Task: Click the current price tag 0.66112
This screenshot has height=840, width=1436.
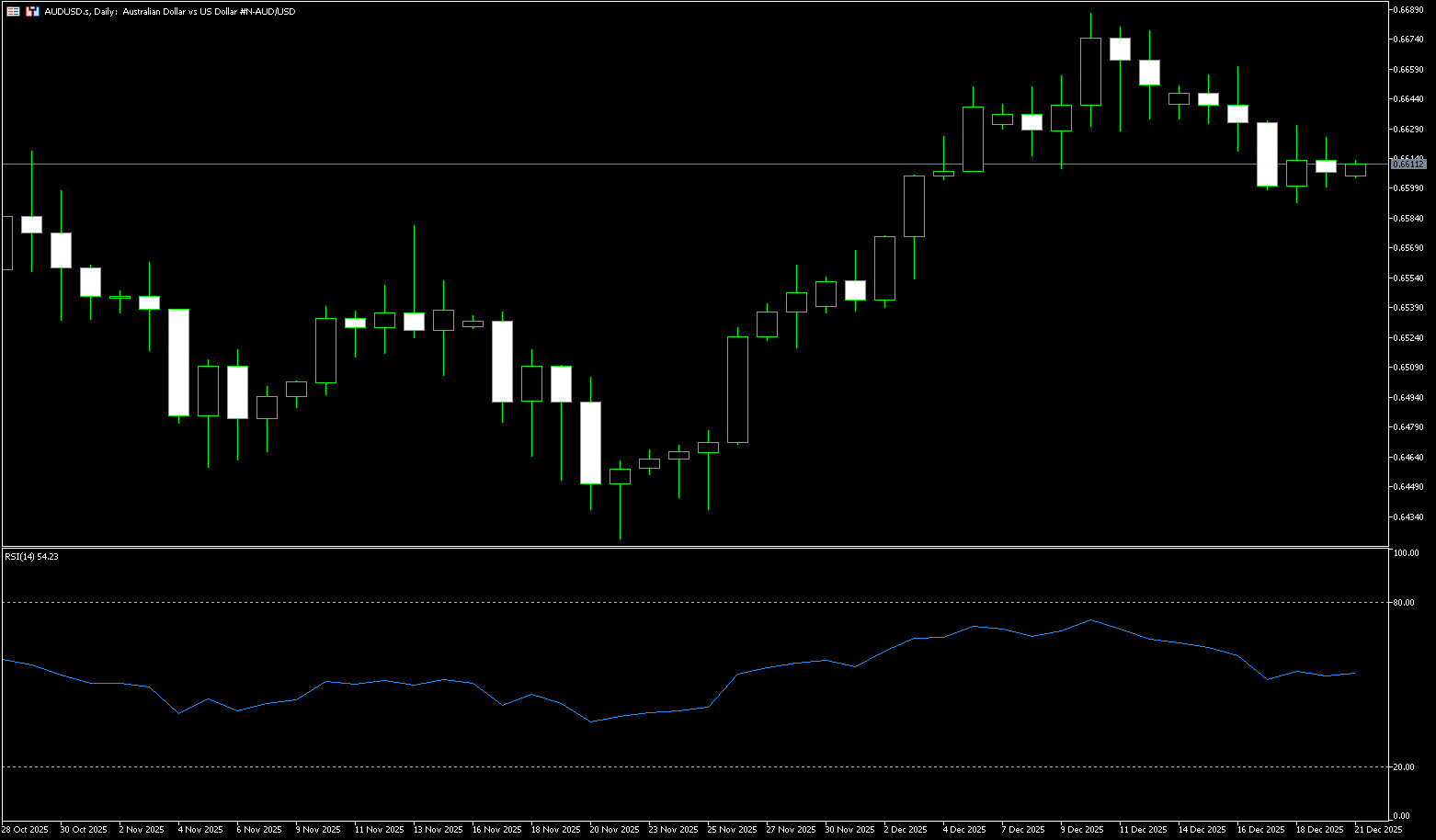Action: coord(1408,165)
